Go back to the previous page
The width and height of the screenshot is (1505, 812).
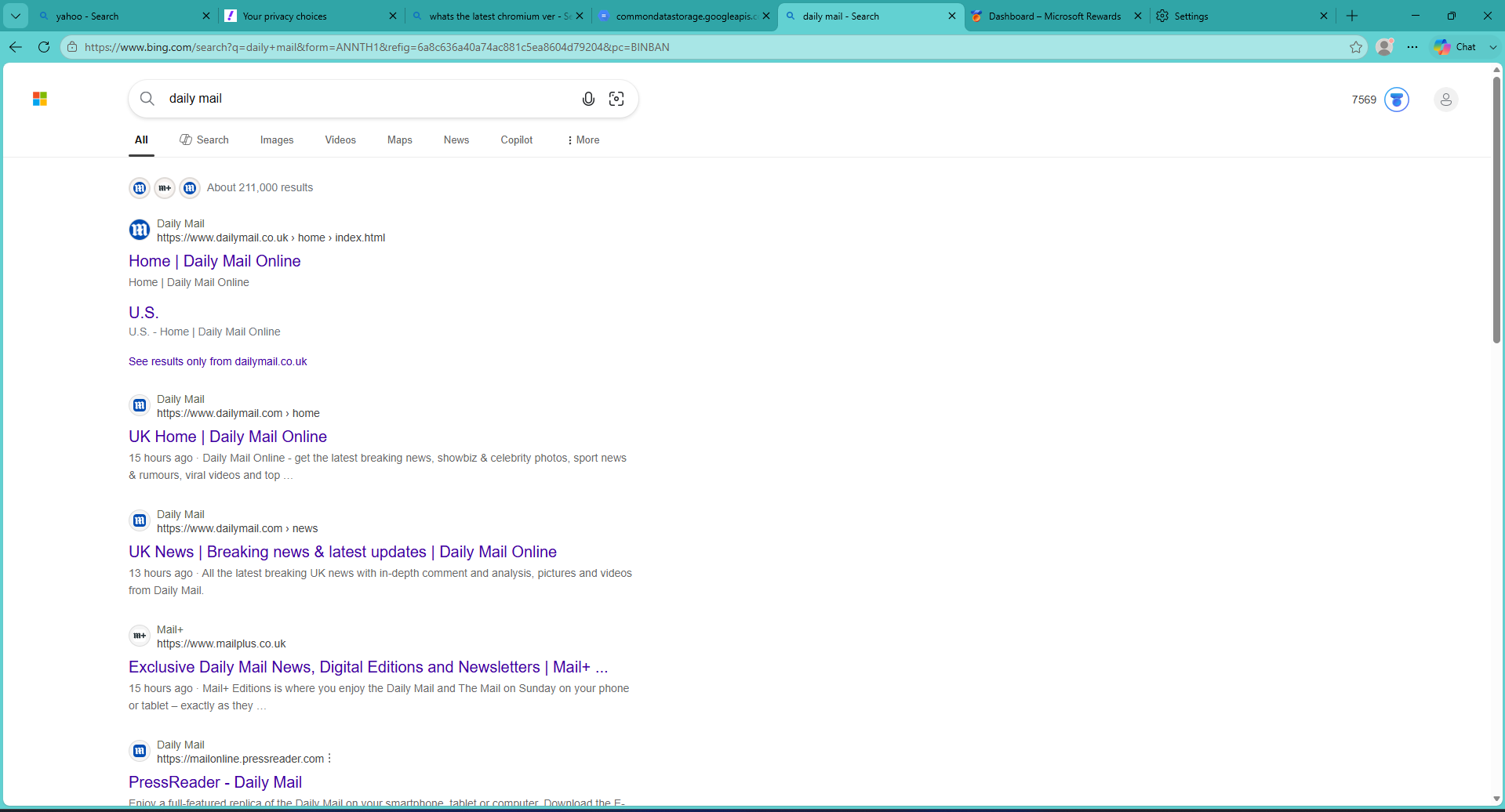[x=16, y=47]
